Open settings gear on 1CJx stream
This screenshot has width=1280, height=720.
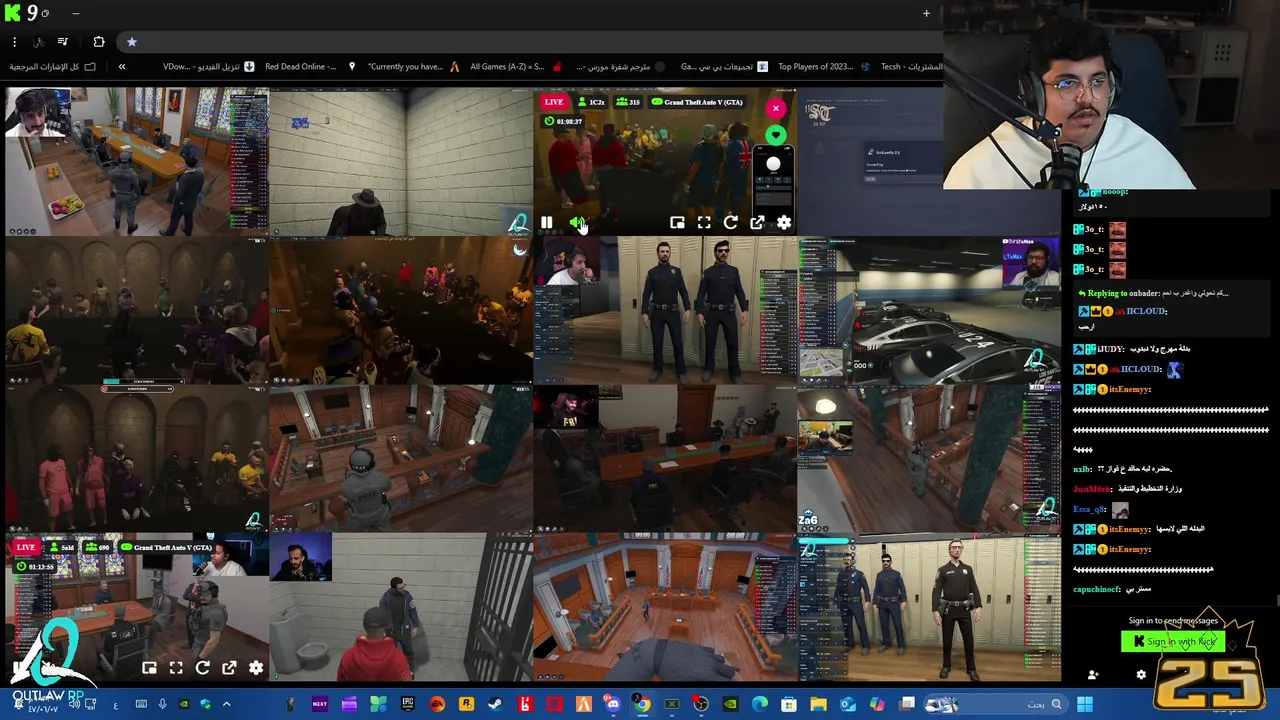784,223
